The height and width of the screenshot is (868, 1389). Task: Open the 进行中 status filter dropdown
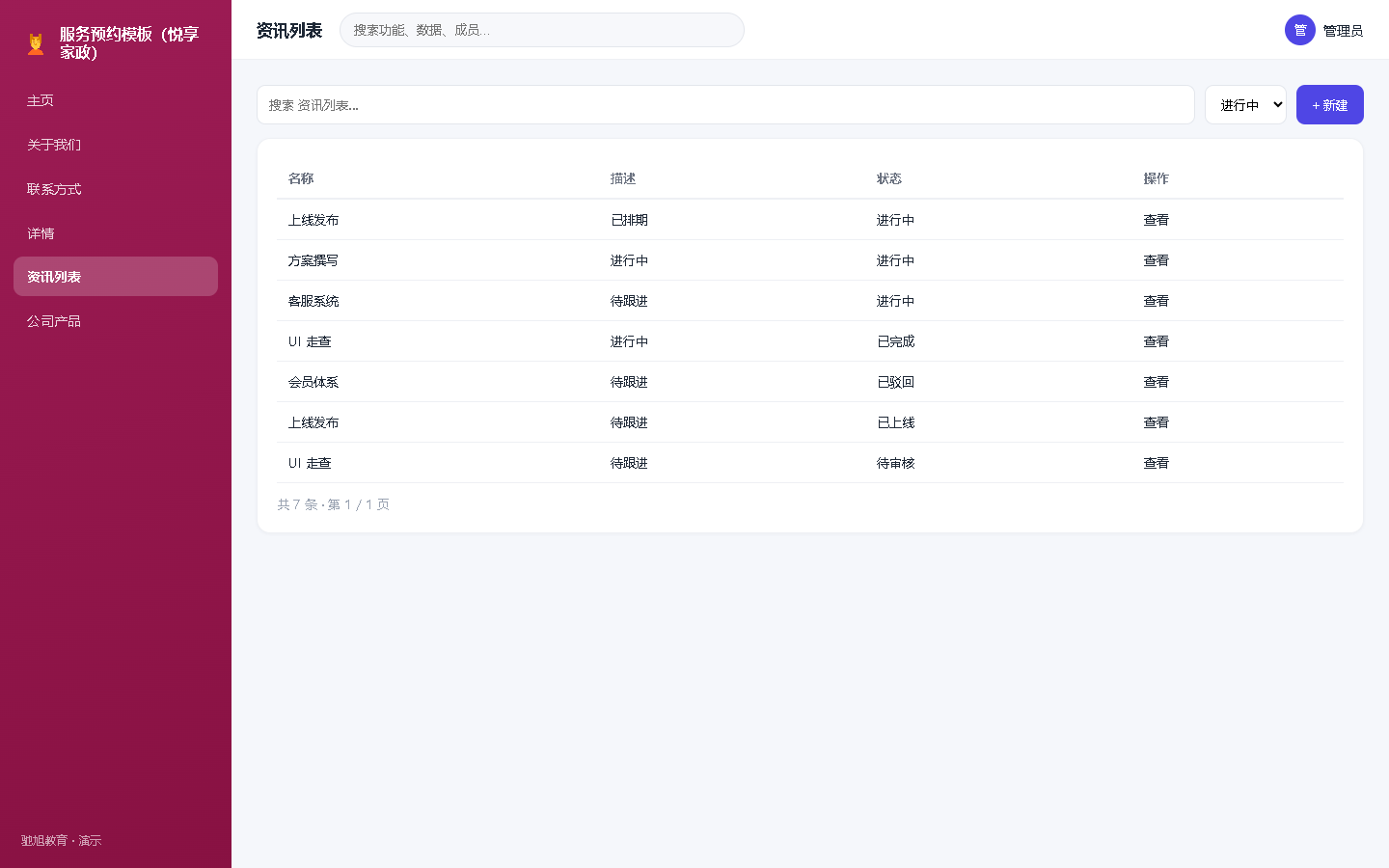point(1245,104)
